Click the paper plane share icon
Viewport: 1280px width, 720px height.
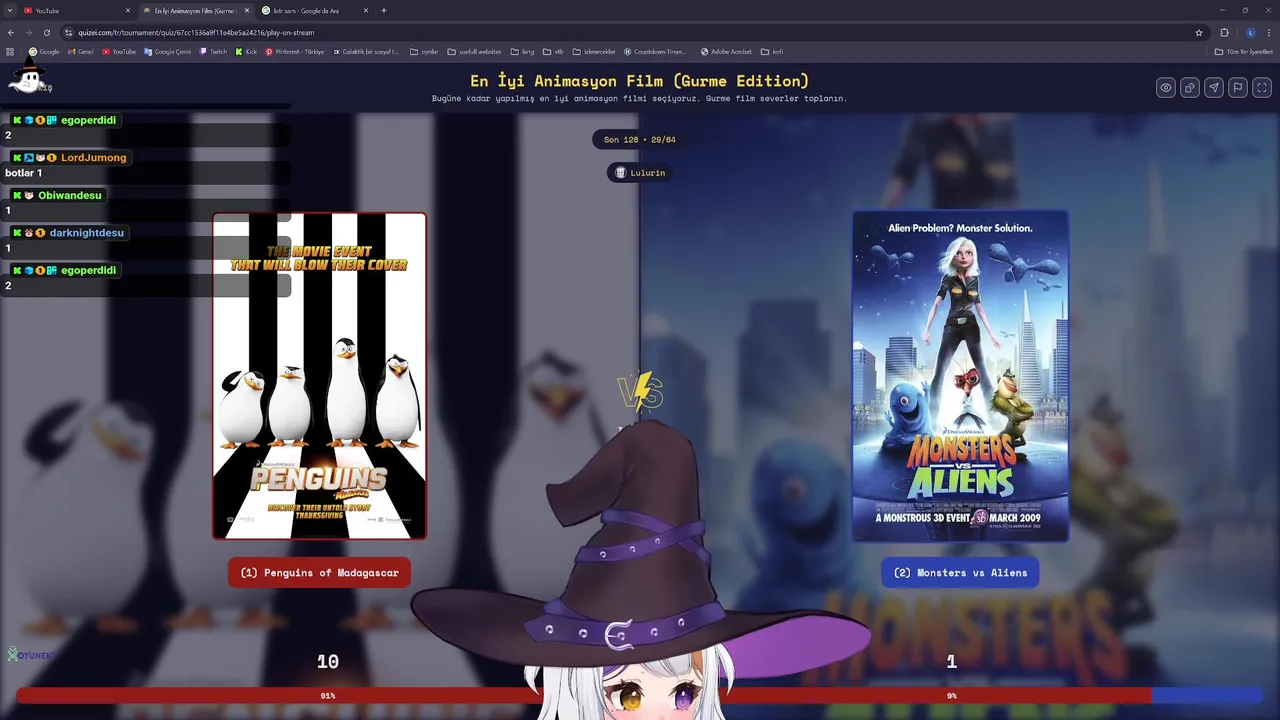pyautogui.click(x=1214, y=88)
